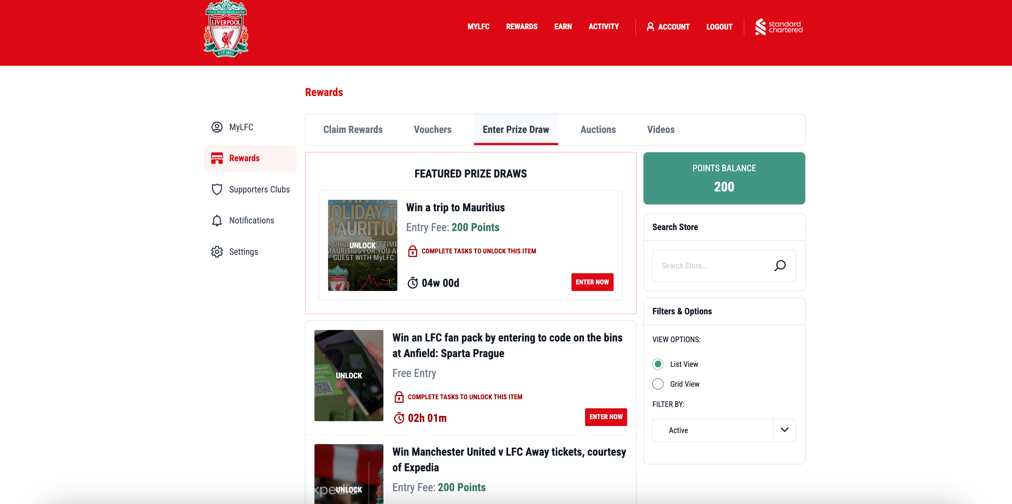The height and width of the screenshot is (504, 1012).
Task: Click the stopwatch icon beside 04w 00d
Action: [x=413, y=283]
